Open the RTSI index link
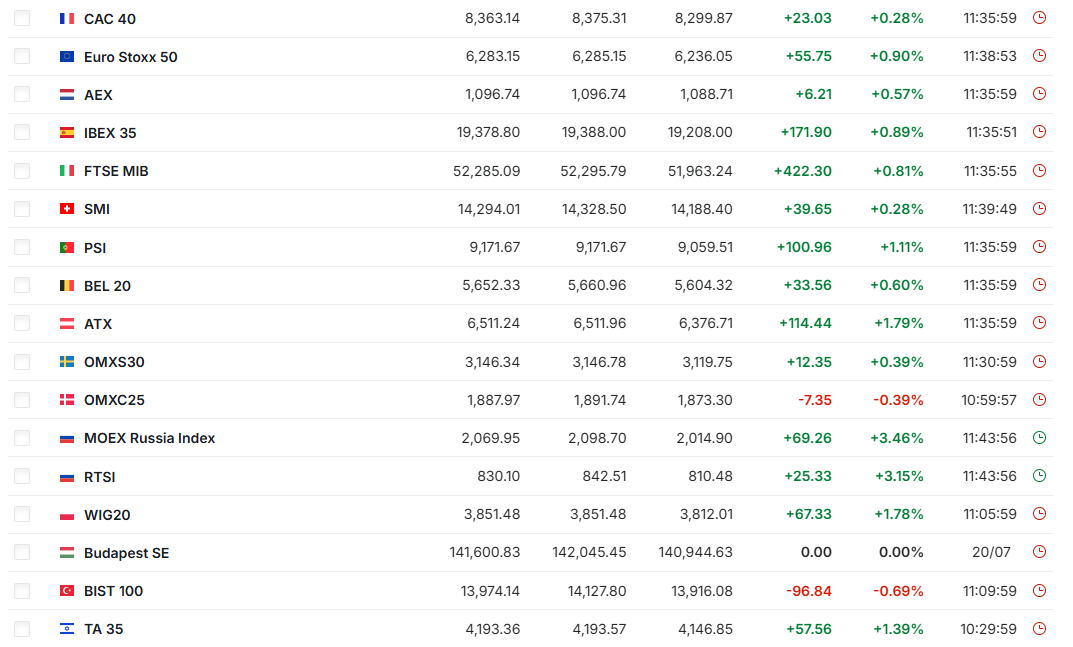The width and height of the screenshot is (1073, 647). (x=100, y=477)
